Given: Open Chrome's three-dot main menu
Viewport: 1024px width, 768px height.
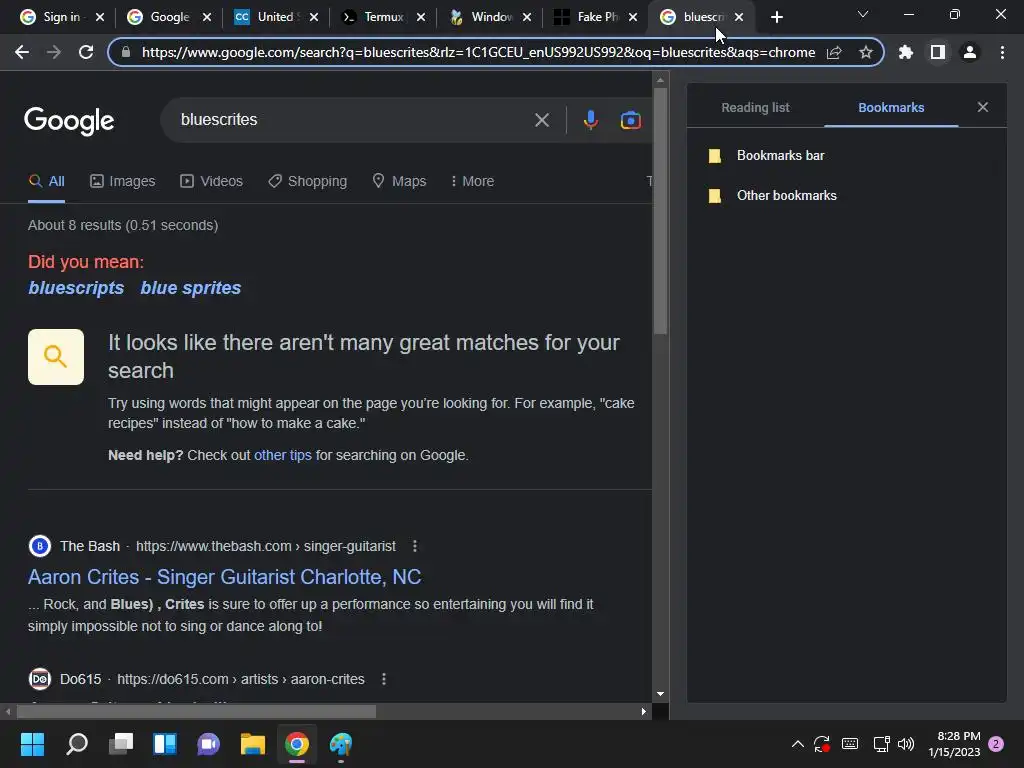Looking at the screenshot, I should (1002, 52).
